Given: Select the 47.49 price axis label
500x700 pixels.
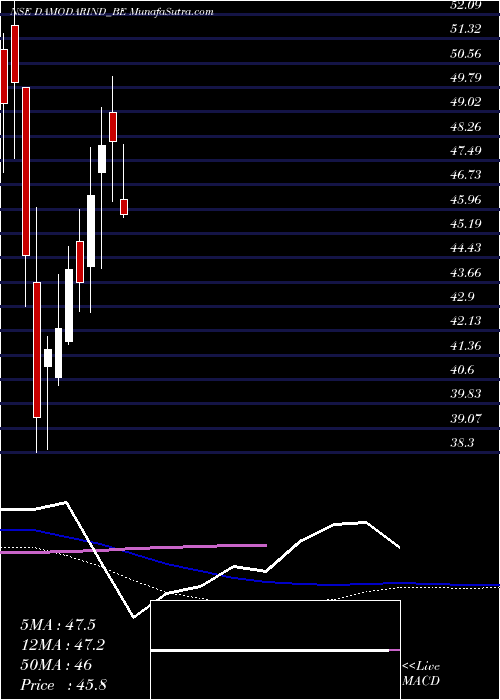Looking at the screenshot, I should click(465, 151).
